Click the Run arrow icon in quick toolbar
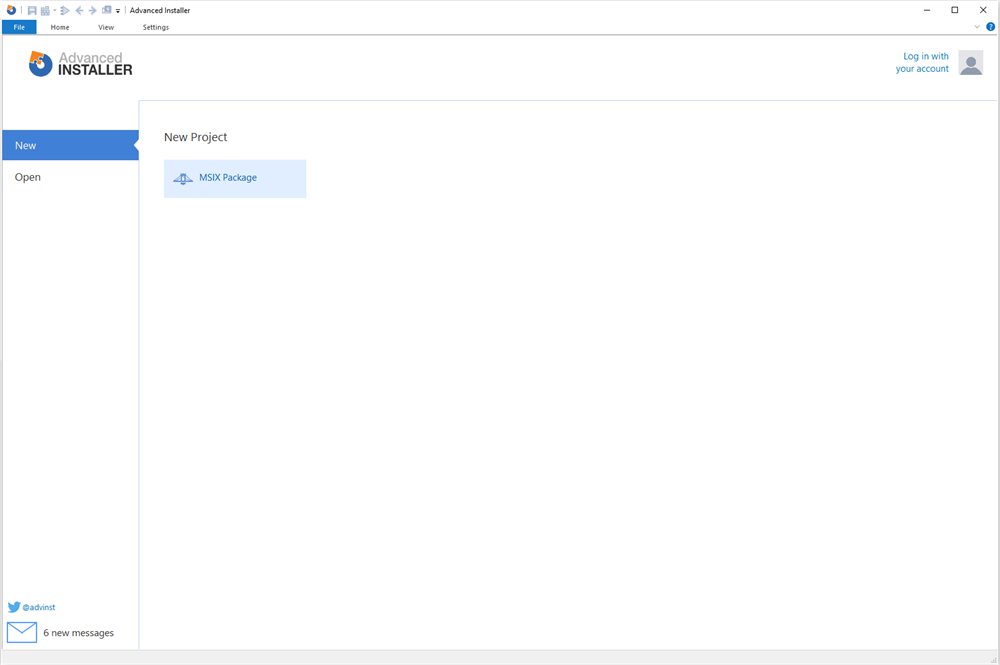 pos(65,10)
